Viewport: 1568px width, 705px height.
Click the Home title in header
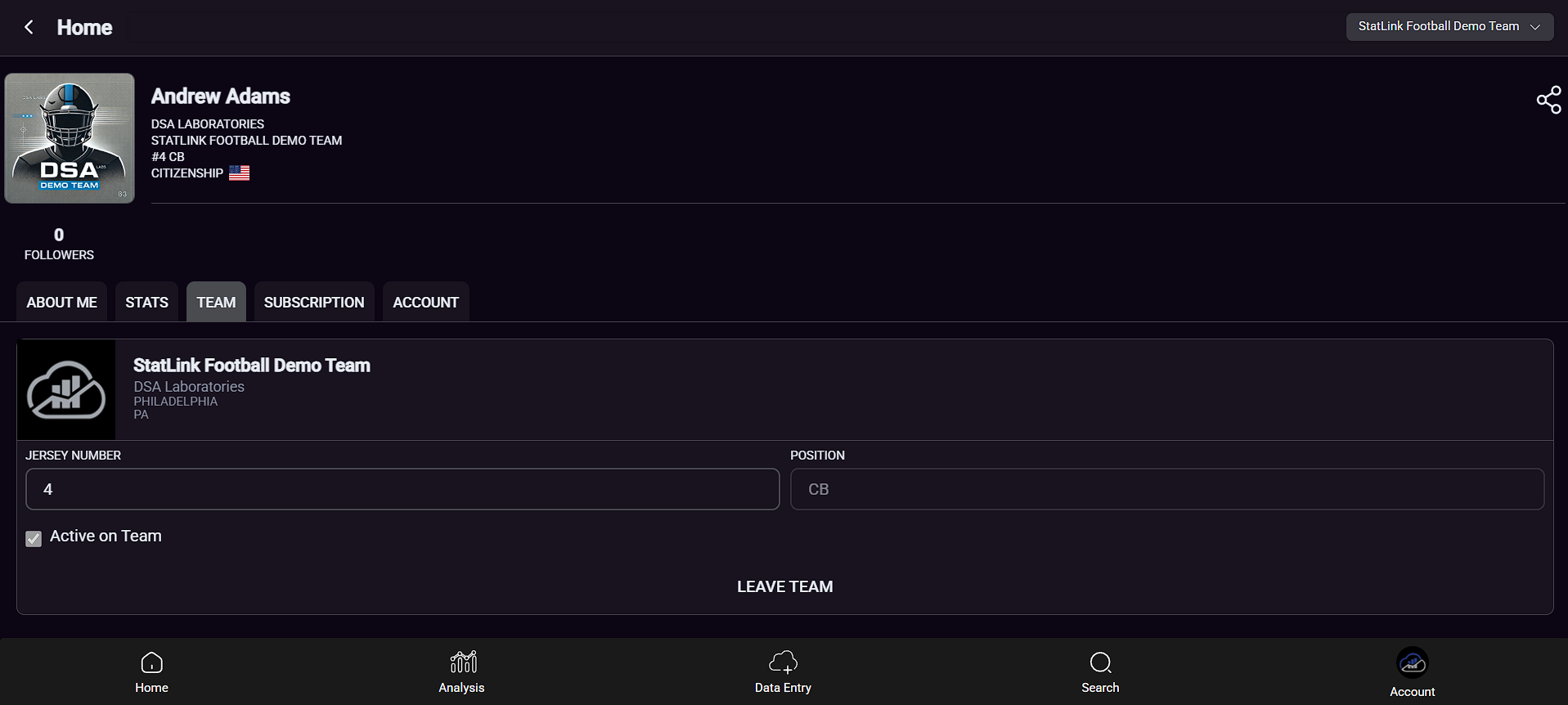click(84, 27)
